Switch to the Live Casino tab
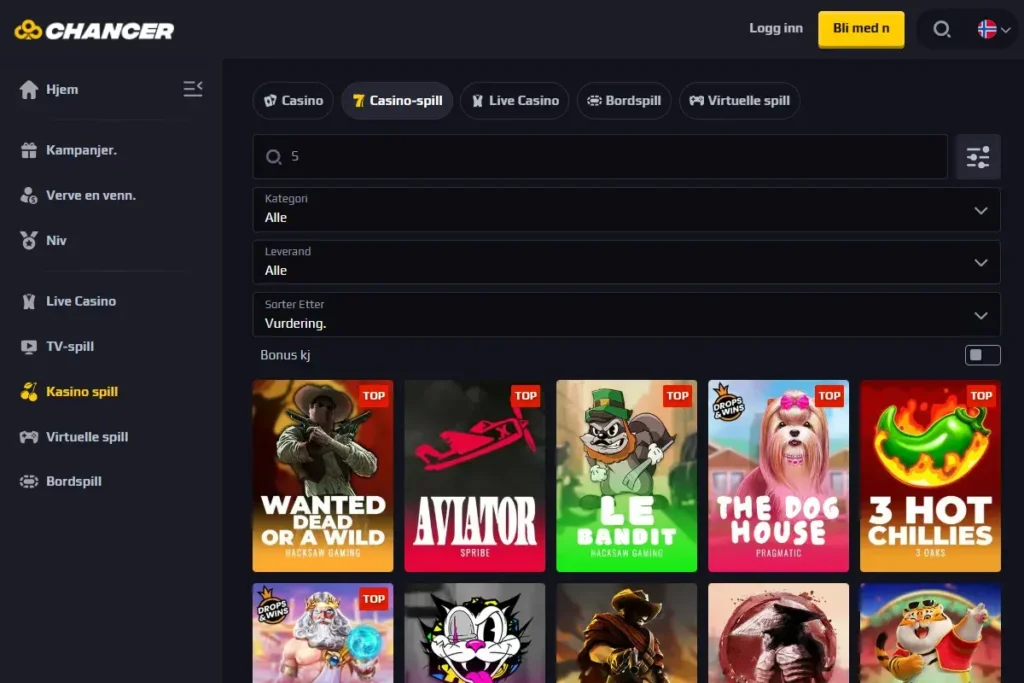This screenshot has width=1024, height=683. point(515,101)
